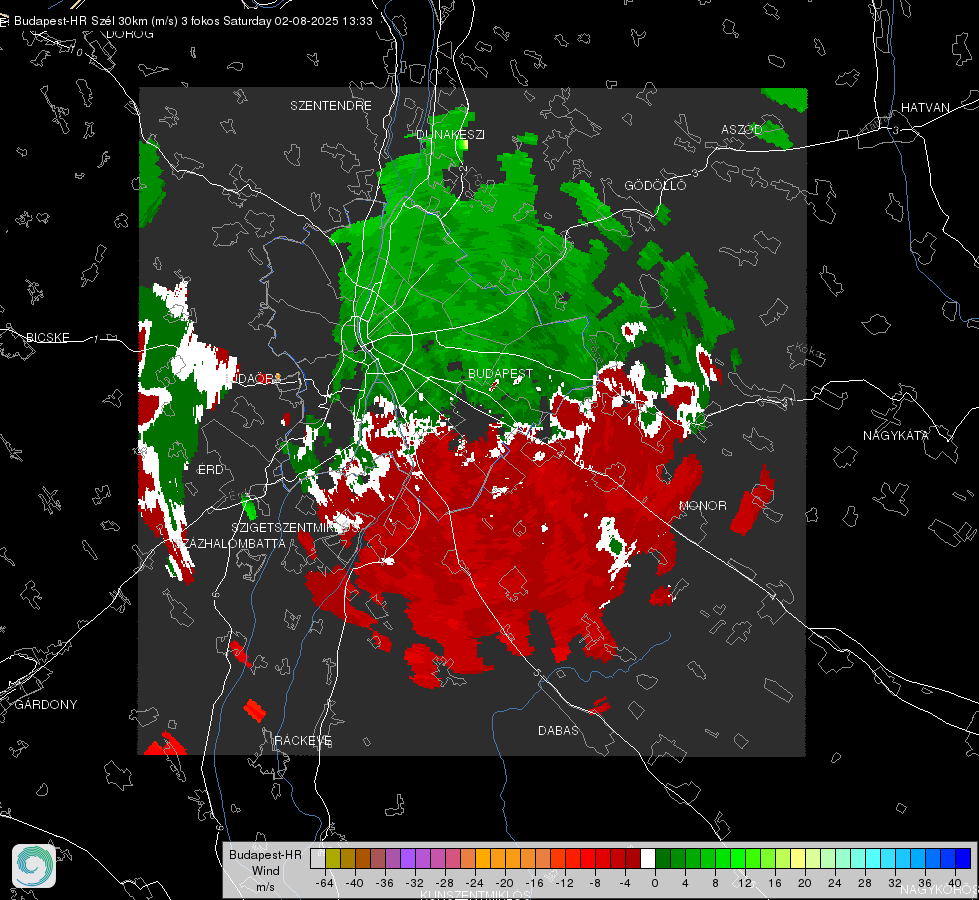Click the ÉRD map label
This screenshot has height=900, width=979.
[210, 470]
